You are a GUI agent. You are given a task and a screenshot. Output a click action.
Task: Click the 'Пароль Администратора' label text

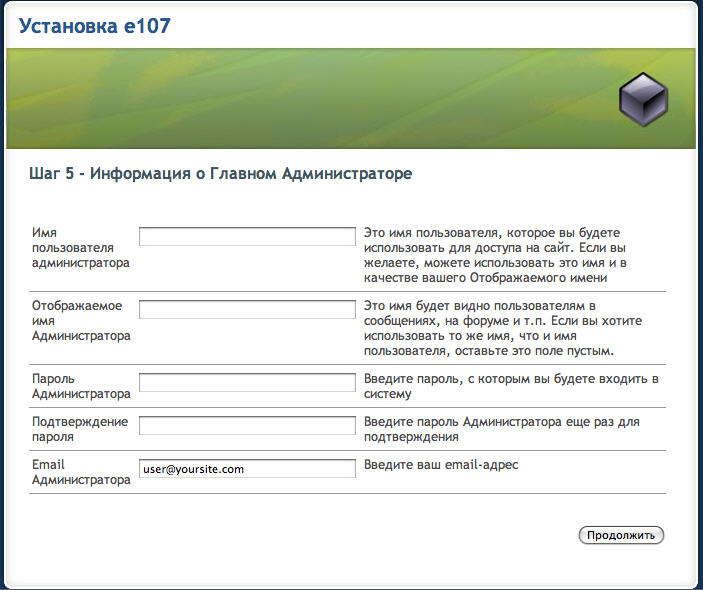pyautogui.click(x=80, y=386)
